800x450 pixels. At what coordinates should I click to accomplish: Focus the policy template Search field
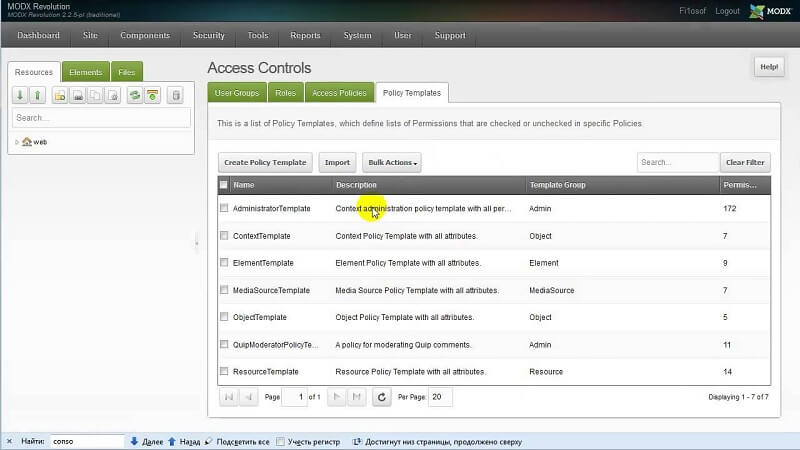coord(678,162)
